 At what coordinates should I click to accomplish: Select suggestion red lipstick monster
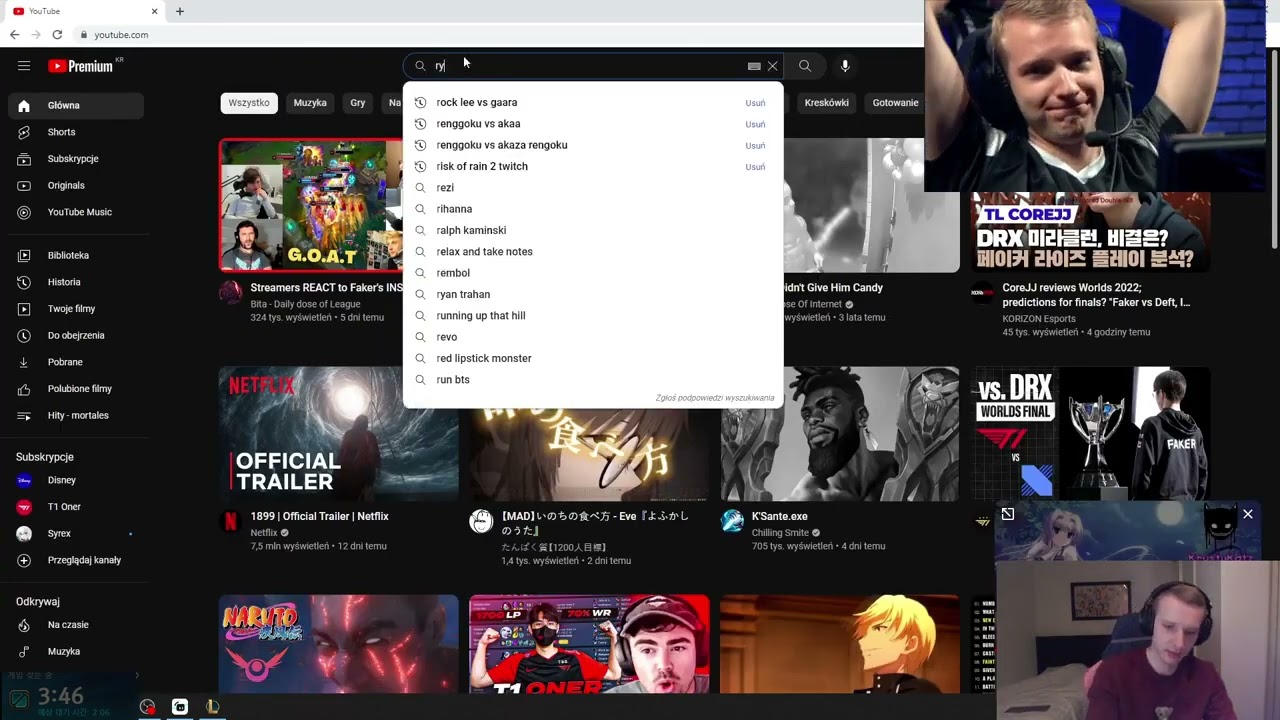click(593, 358)
